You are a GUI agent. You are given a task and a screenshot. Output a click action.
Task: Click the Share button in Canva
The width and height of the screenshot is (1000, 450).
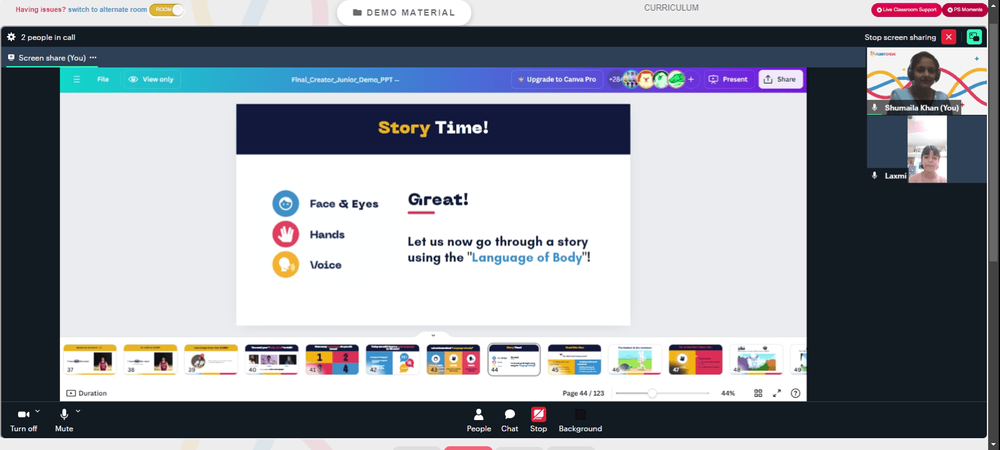pyautogui.click(x=780, y=80)
